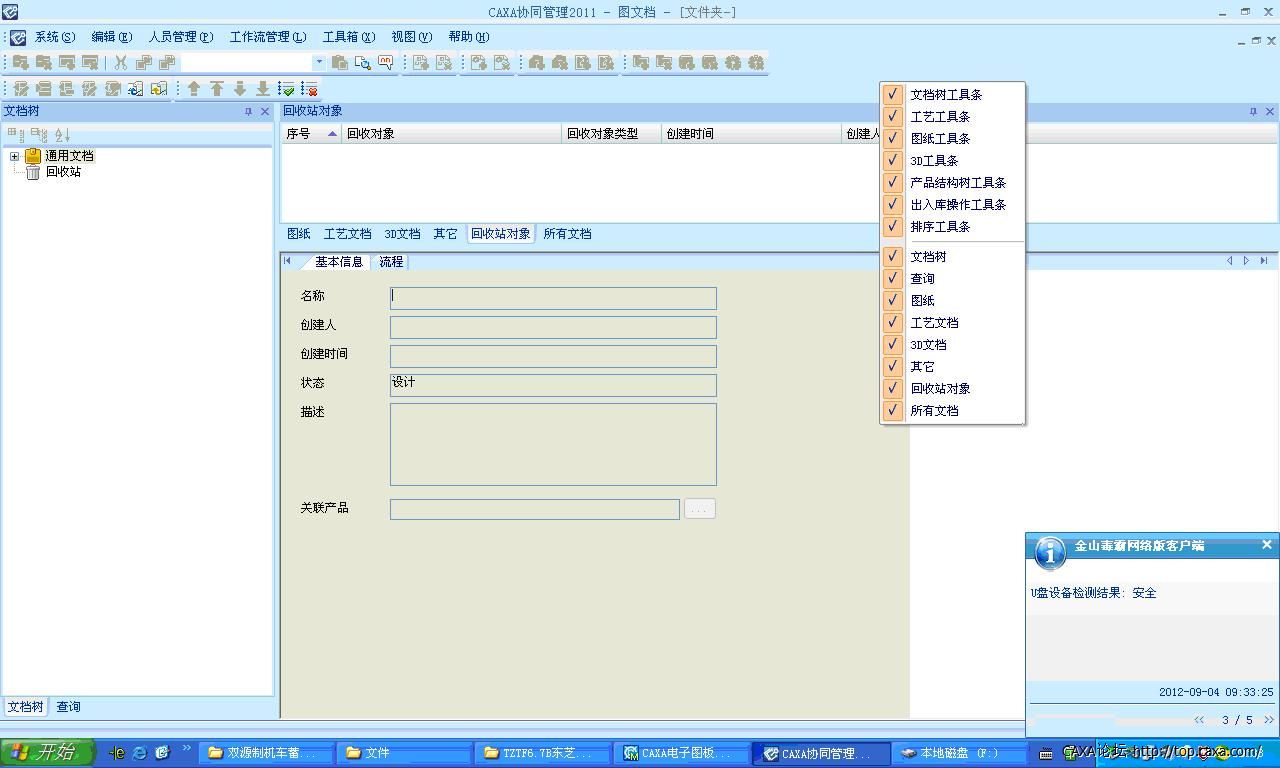Screen dimensions: 1280x768
Task: Toggle the 工艺工具条 checkbox
Action: pyautogui.click(x=893, y=117)
